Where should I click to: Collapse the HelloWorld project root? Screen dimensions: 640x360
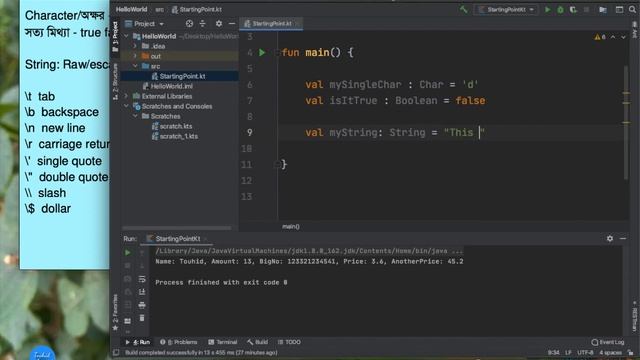point(127,36)
